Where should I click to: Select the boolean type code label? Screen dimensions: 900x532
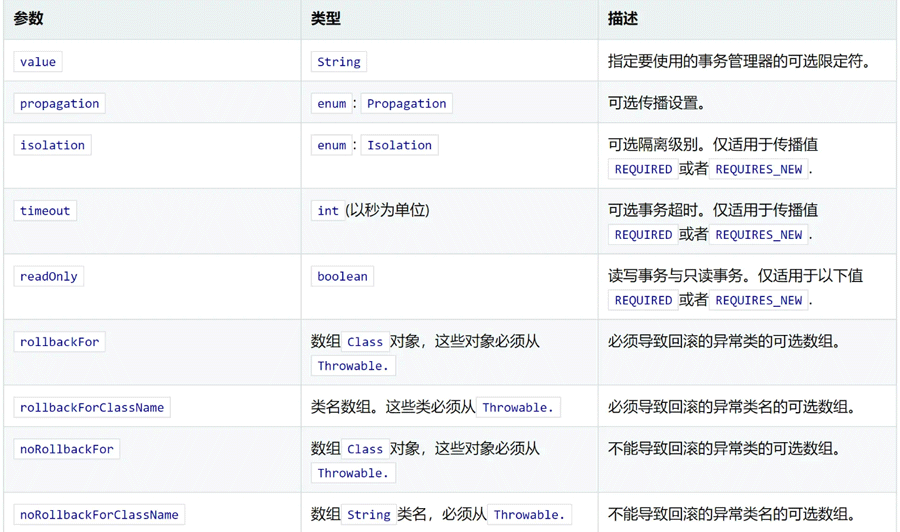pos(342,277)
